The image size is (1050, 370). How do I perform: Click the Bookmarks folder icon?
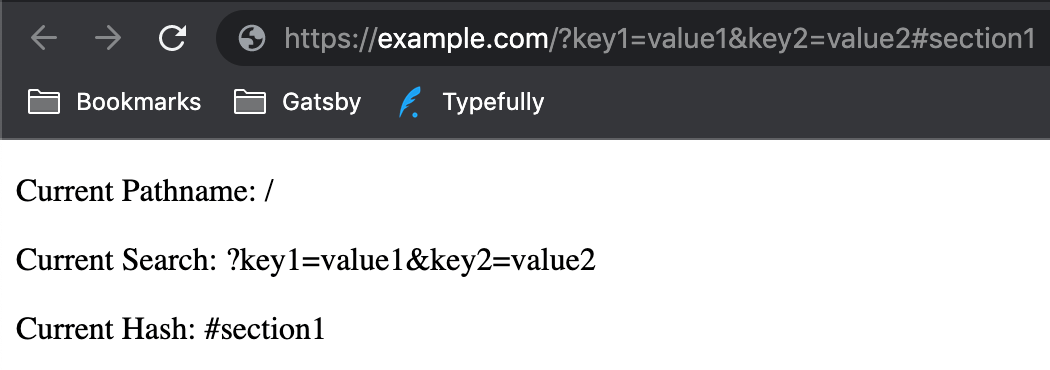point(44,102)
